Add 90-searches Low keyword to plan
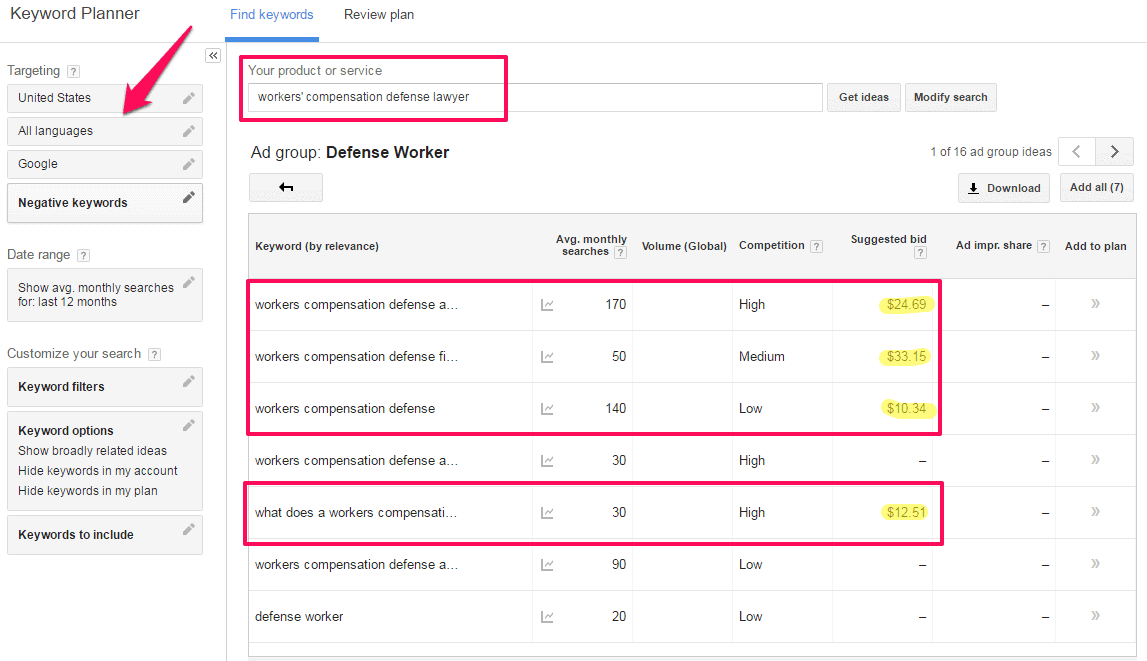 tap(1095, 563)
